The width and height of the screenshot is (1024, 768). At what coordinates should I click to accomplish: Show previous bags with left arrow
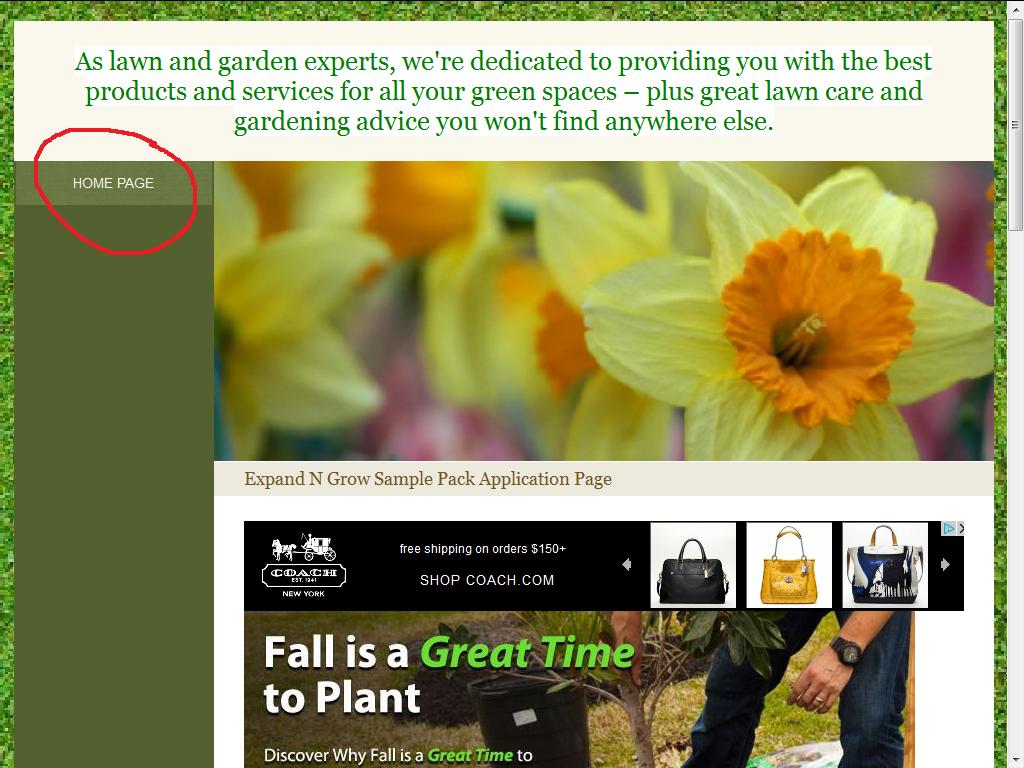click(x=627, y=564)
